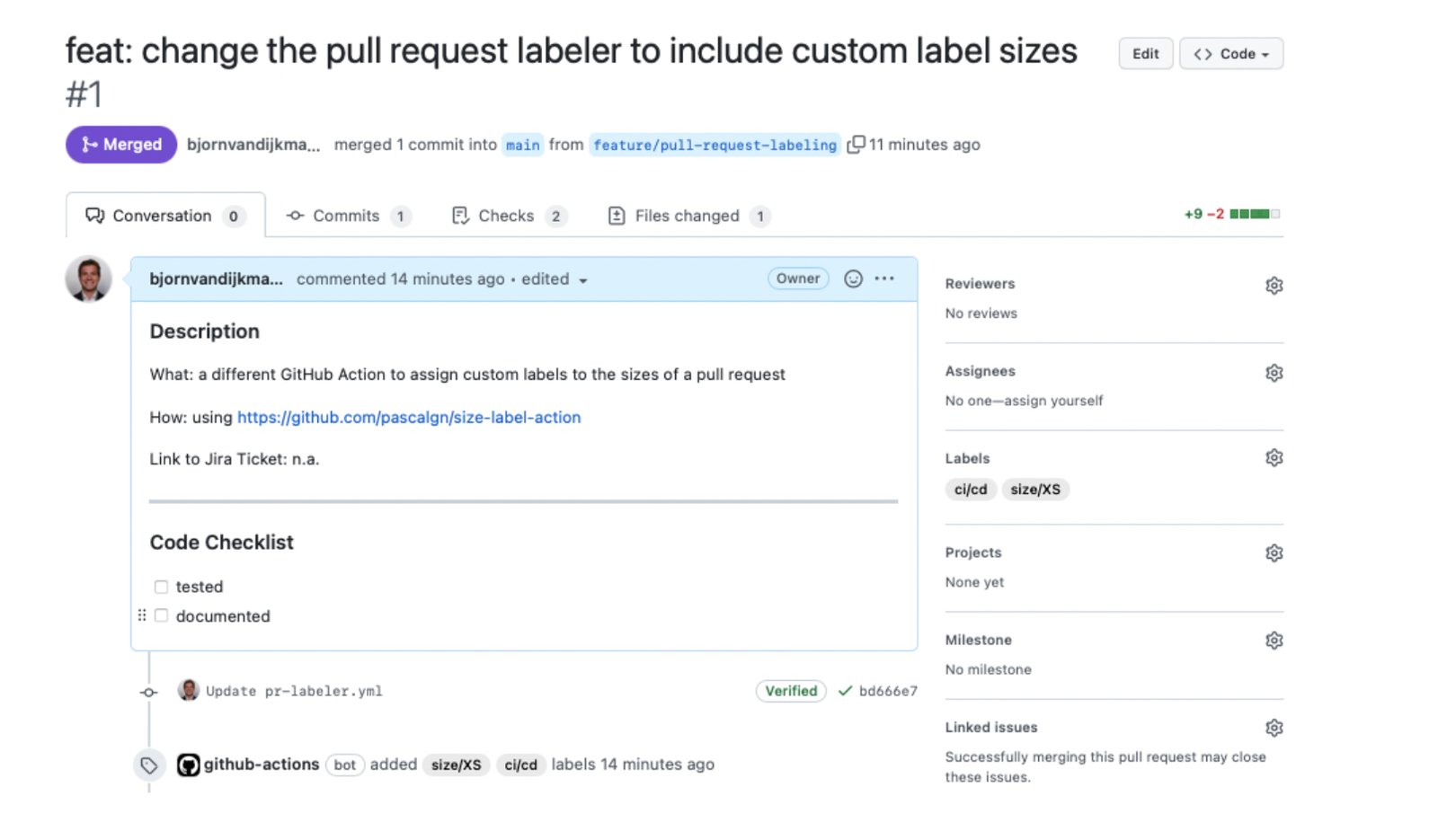Switch to the Checks tab

tap(507, 216)
